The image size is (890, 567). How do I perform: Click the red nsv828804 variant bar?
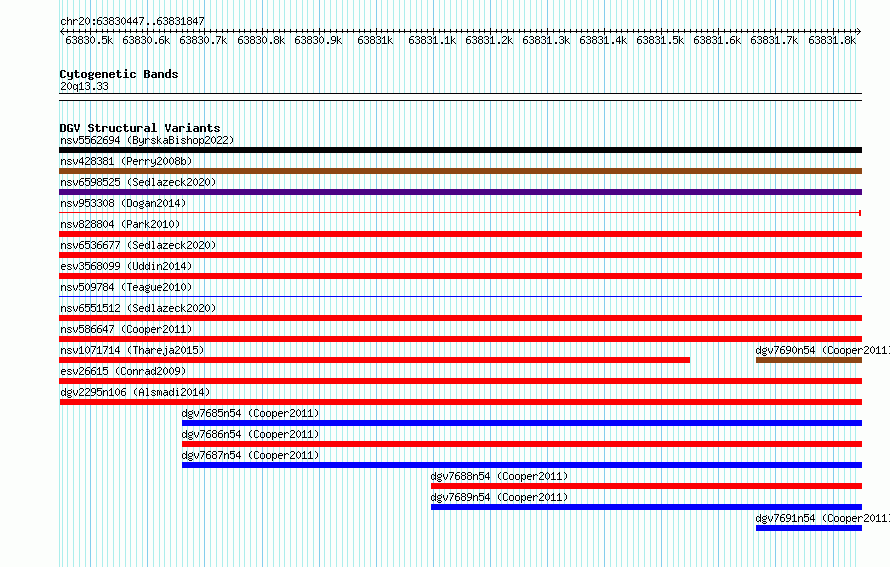(x=460, y=234)
